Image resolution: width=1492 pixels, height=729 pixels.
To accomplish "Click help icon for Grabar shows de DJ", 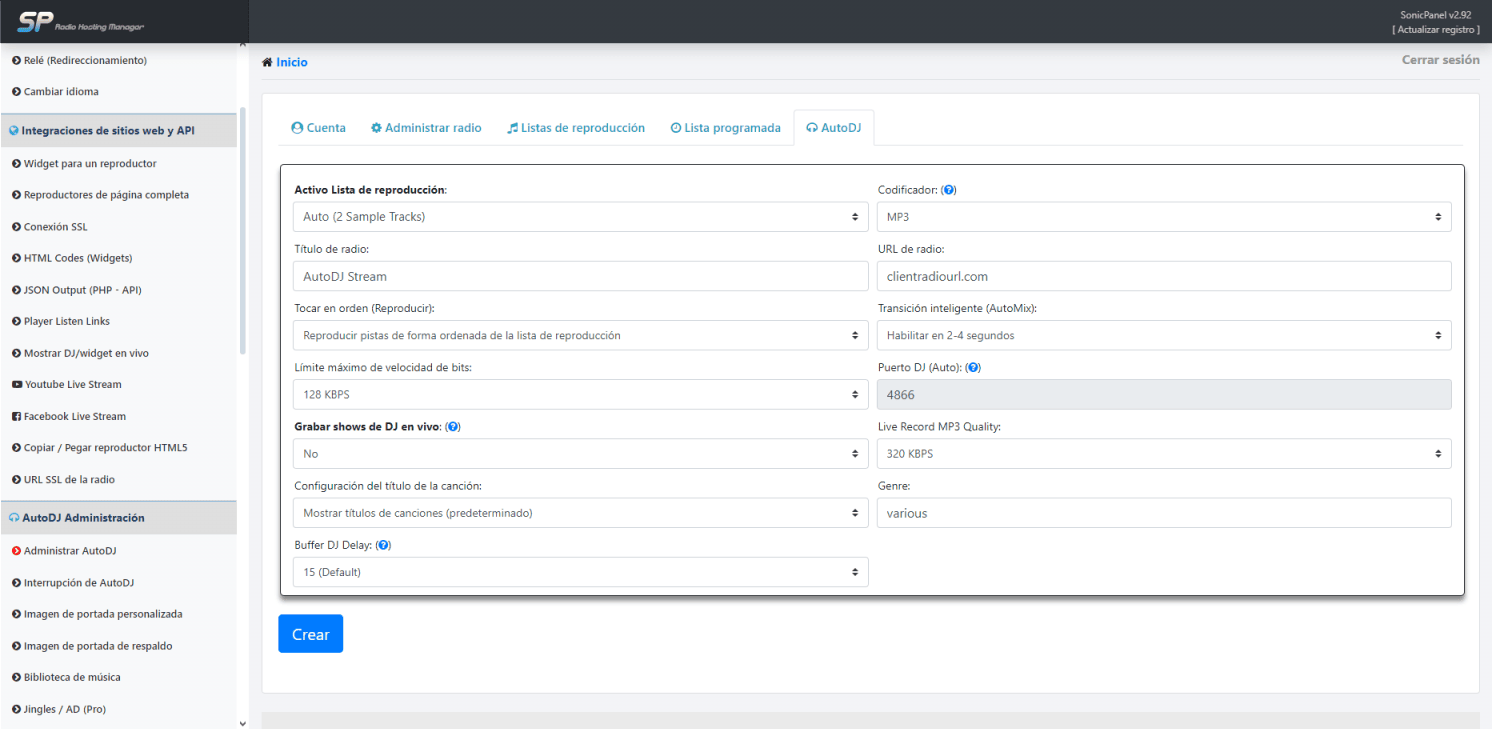I will [453, 427].
